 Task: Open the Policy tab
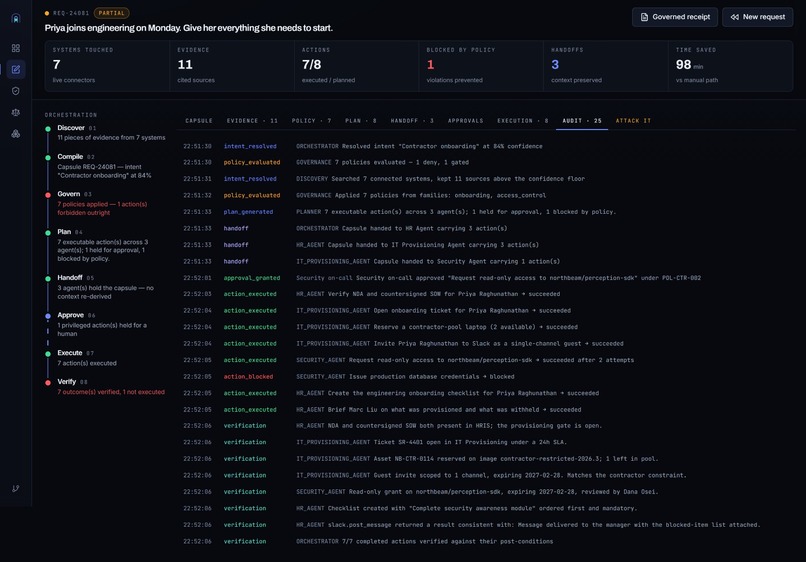[312, 121]
